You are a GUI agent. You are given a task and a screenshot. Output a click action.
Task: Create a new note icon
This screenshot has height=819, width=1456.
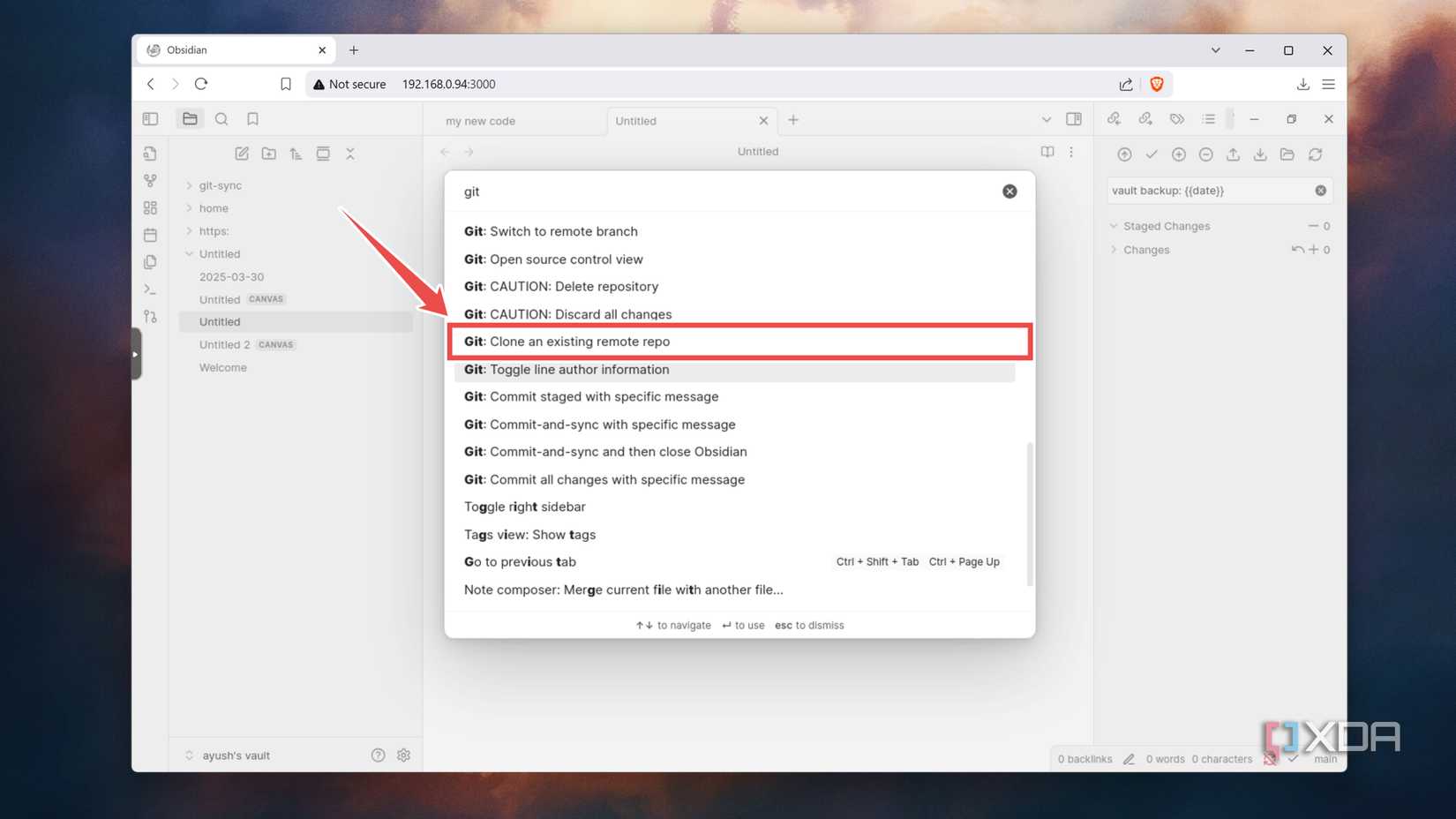pos(242,154)
